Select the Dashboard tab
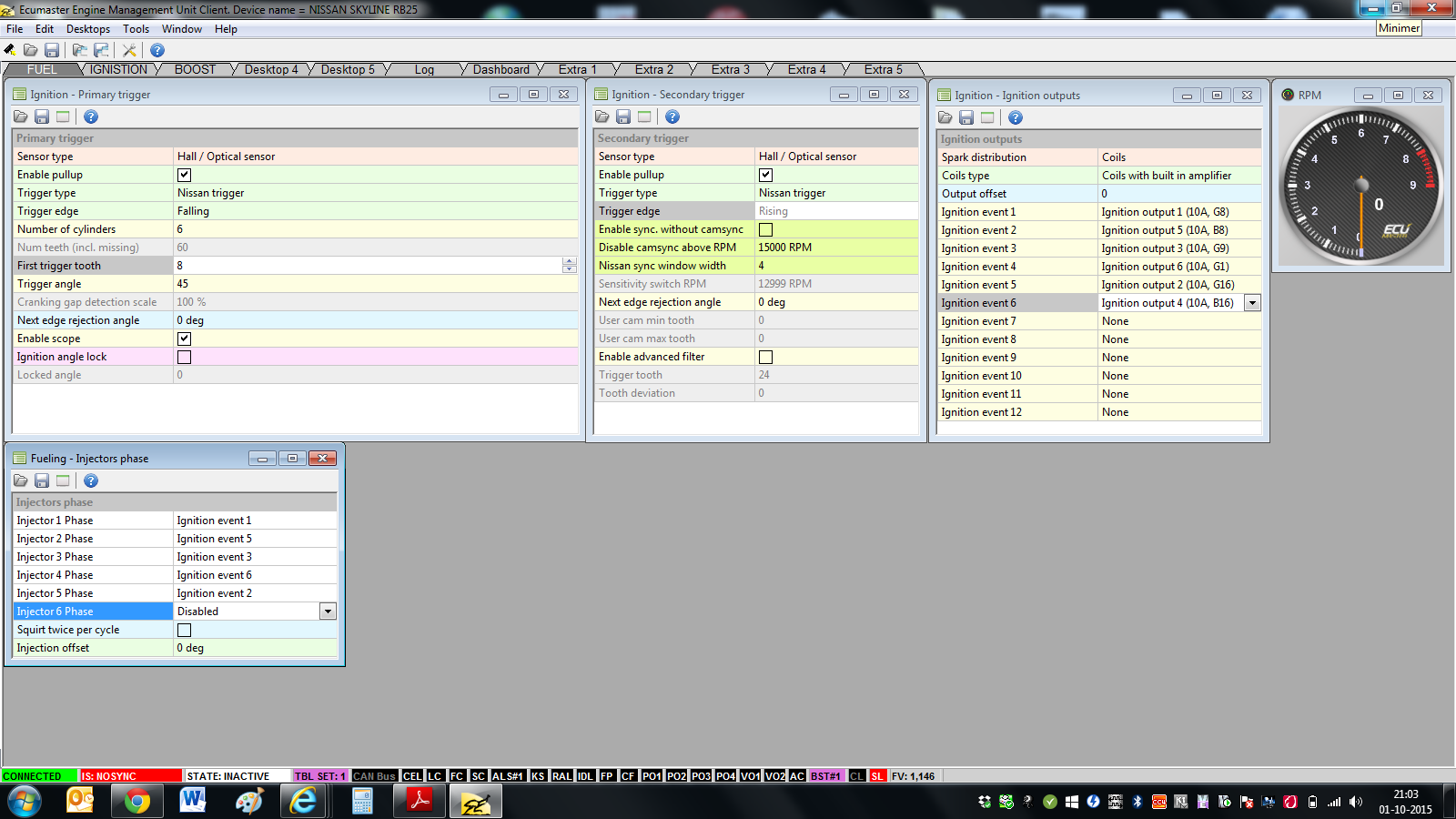The image size is (1456, 819). tap(500, 69)
